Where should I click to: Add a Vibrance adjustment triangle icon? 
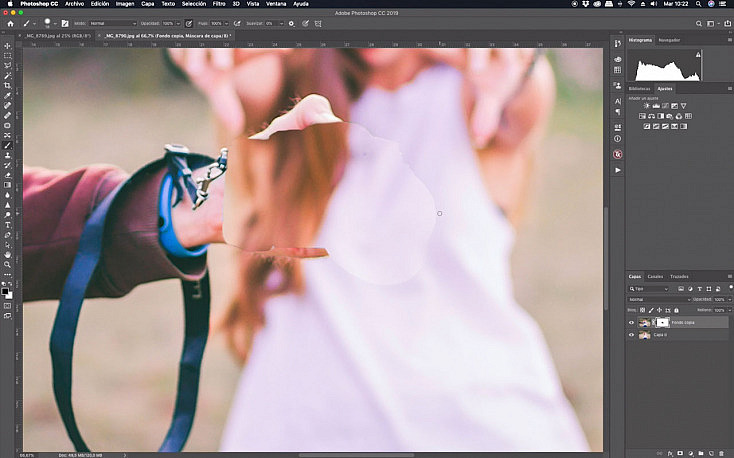[x=683, y=106]
